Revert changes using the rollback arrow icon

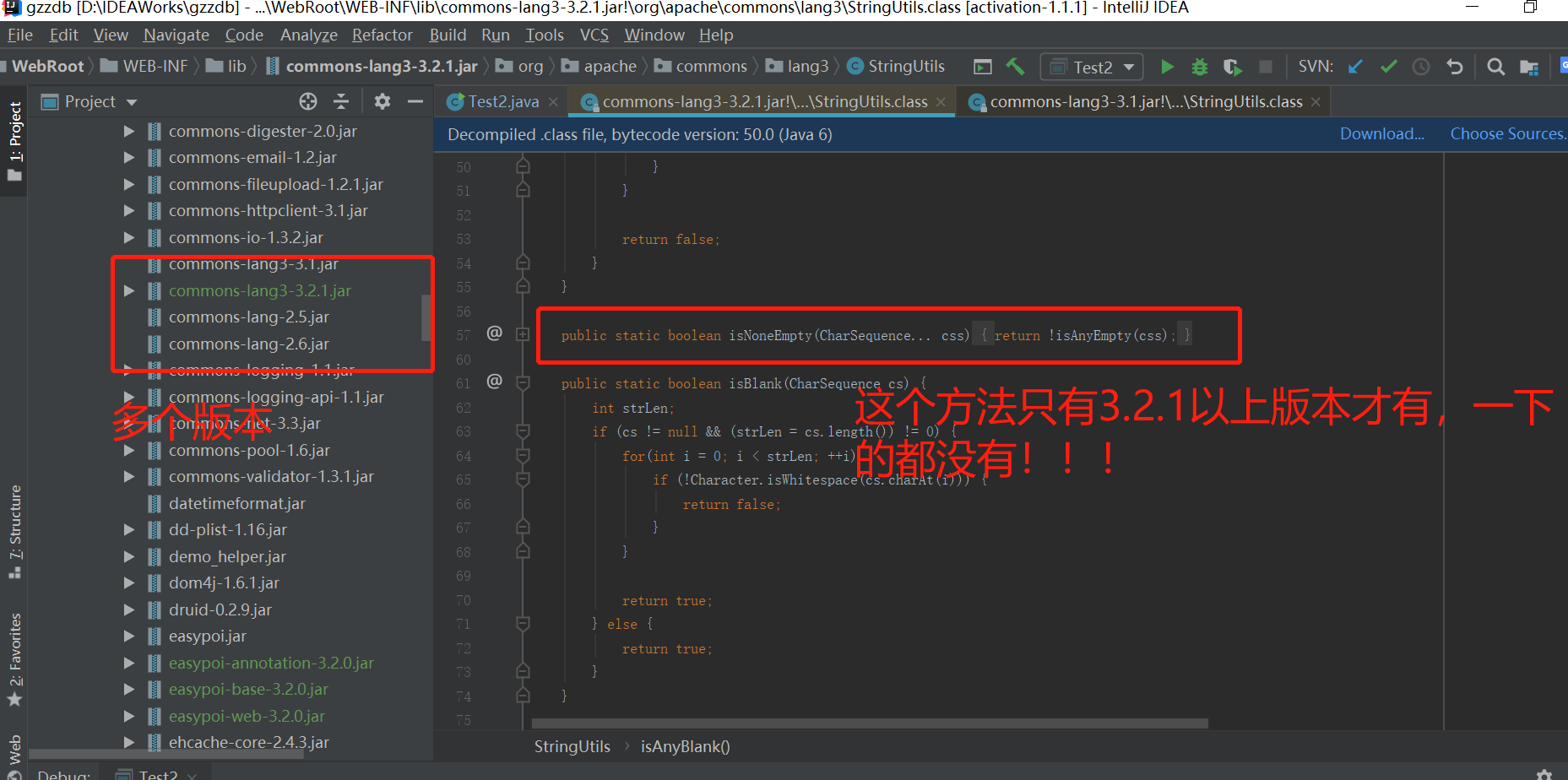click(x=1454, y=66)
